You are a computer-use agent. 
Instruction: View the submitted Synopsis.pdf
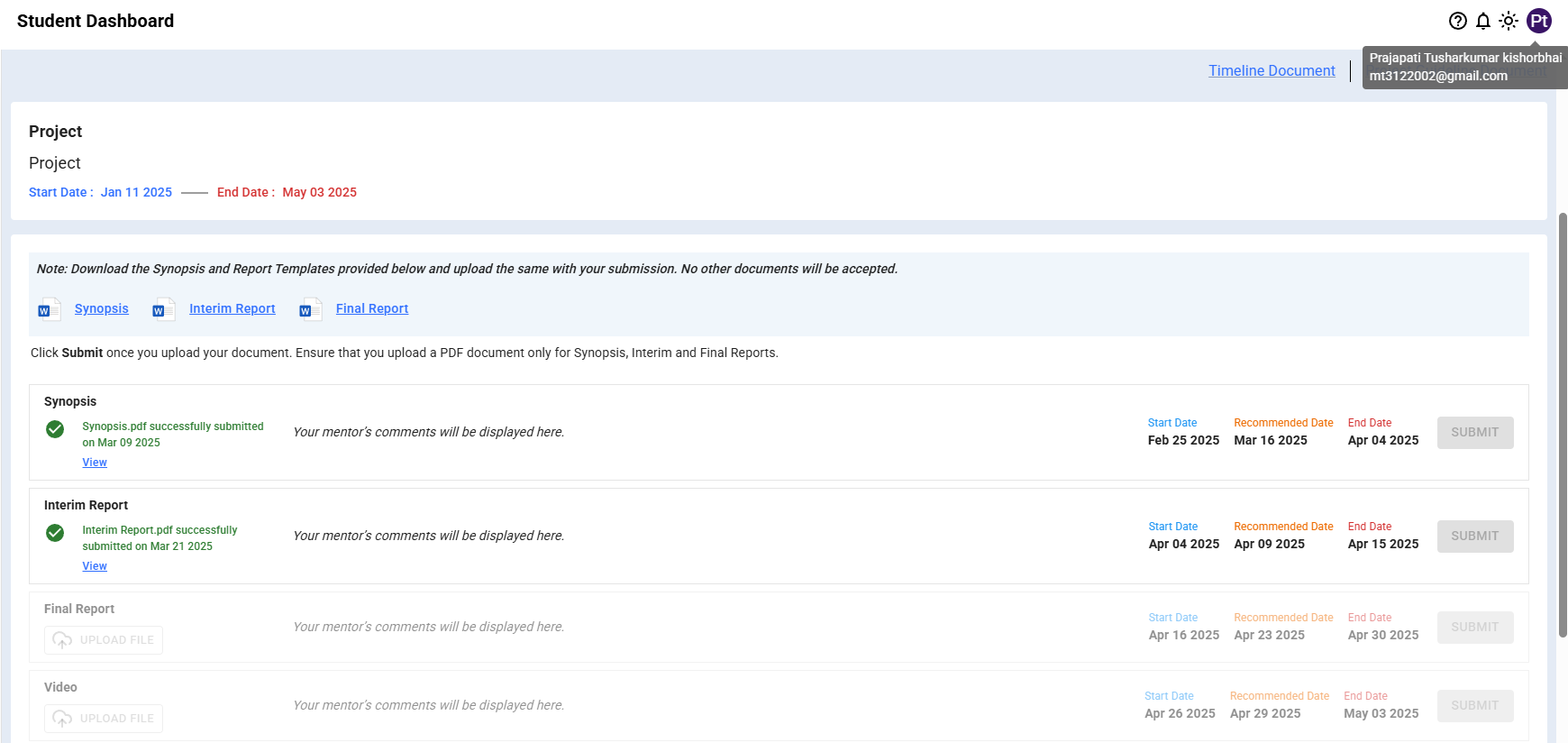(x=95, y=463)
